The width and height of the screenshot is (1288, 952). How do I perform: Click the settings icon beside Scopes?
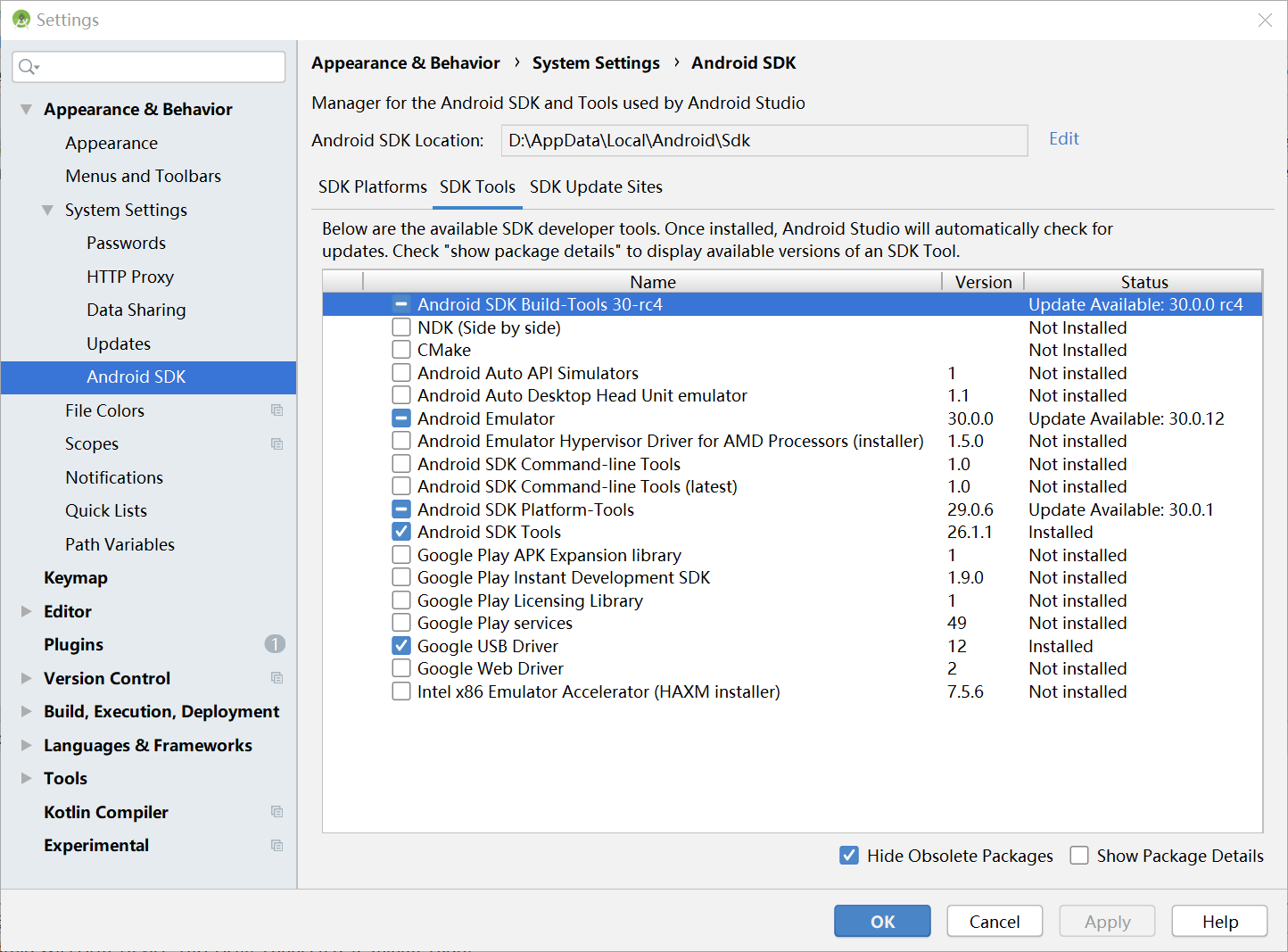[x=277, y=443]
